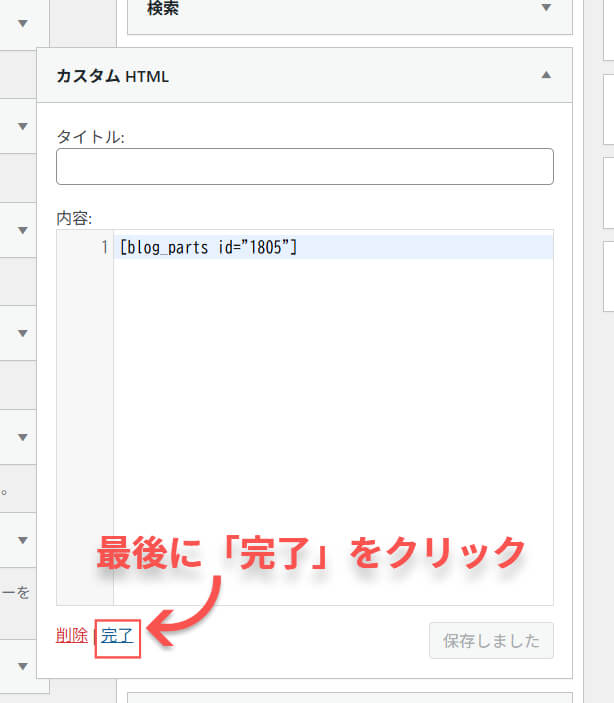
Task: Focus the タイトル text input field
Action: pyautogui.click(x=305, y=167)
